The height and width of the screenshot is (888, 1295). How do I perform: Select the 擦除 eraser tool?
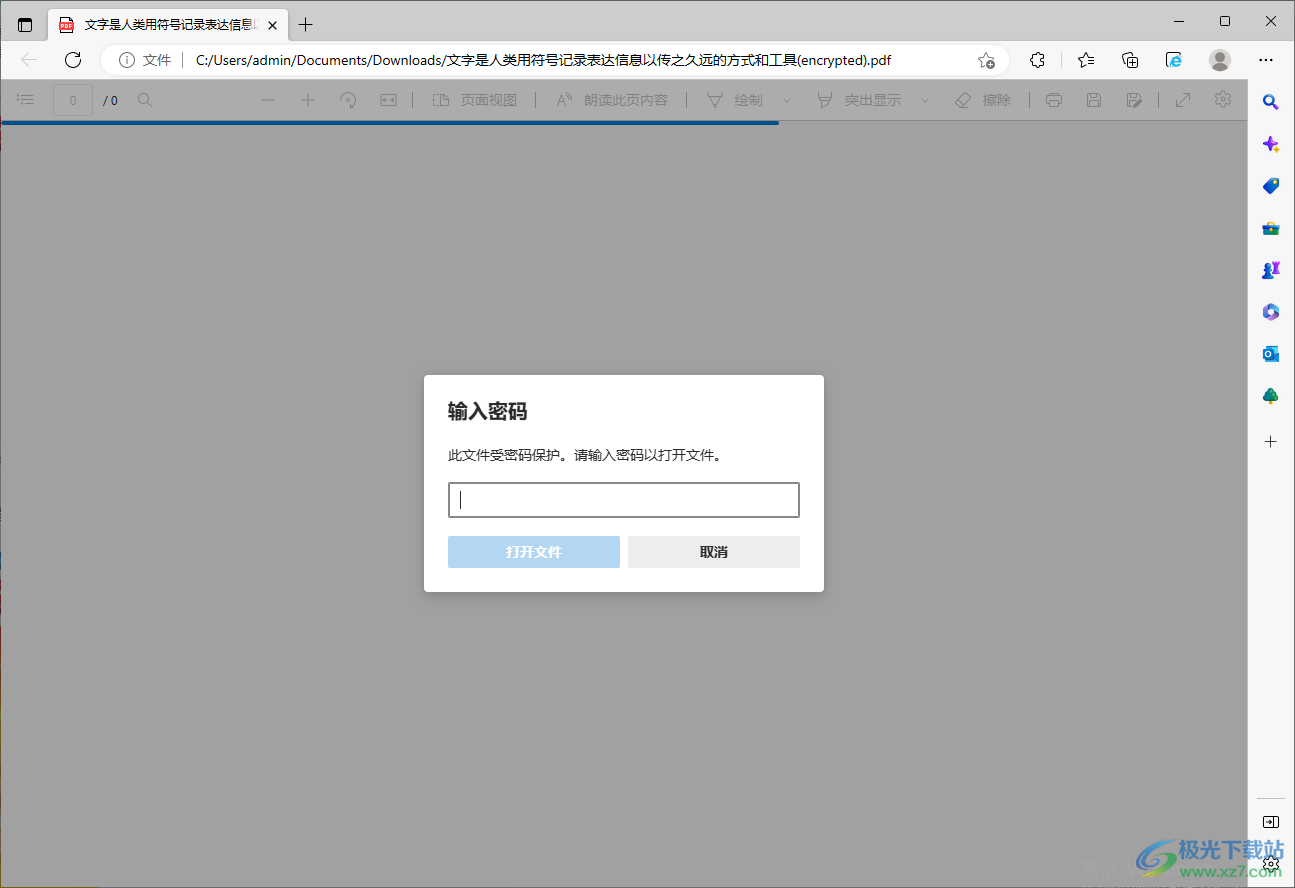[x=983, y=100]
